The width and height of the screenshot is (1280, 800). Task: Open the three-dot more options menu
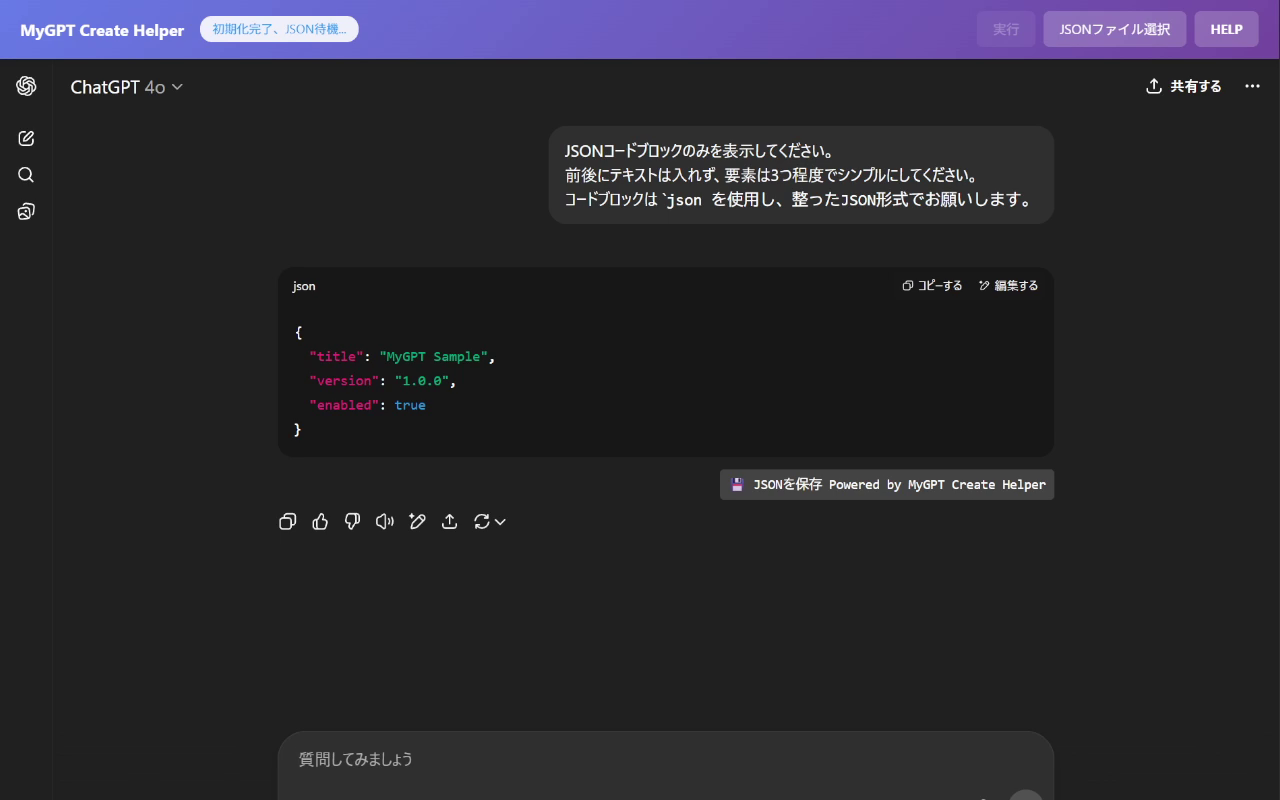(x=1252, y=86)
